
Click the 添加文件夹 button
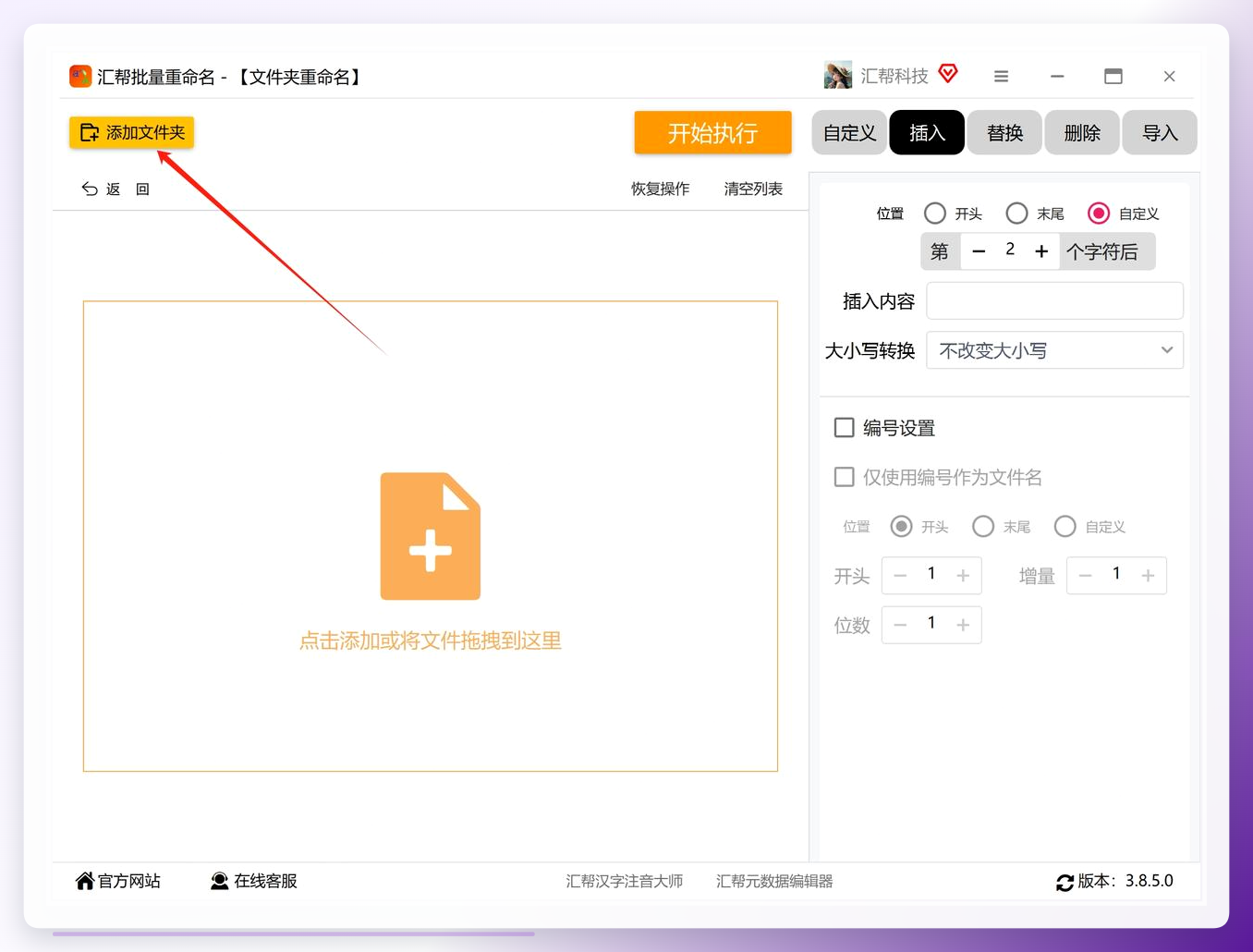(131, 132)
